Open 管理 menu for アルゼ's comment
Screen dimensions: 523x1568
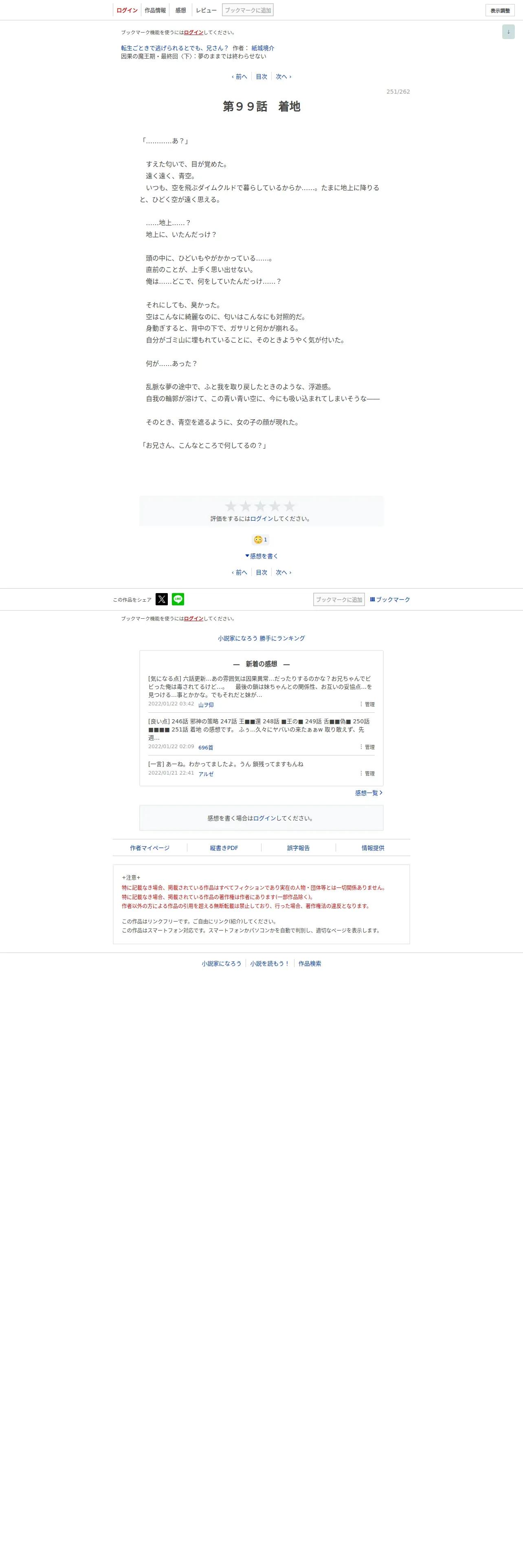click(367, 774)
